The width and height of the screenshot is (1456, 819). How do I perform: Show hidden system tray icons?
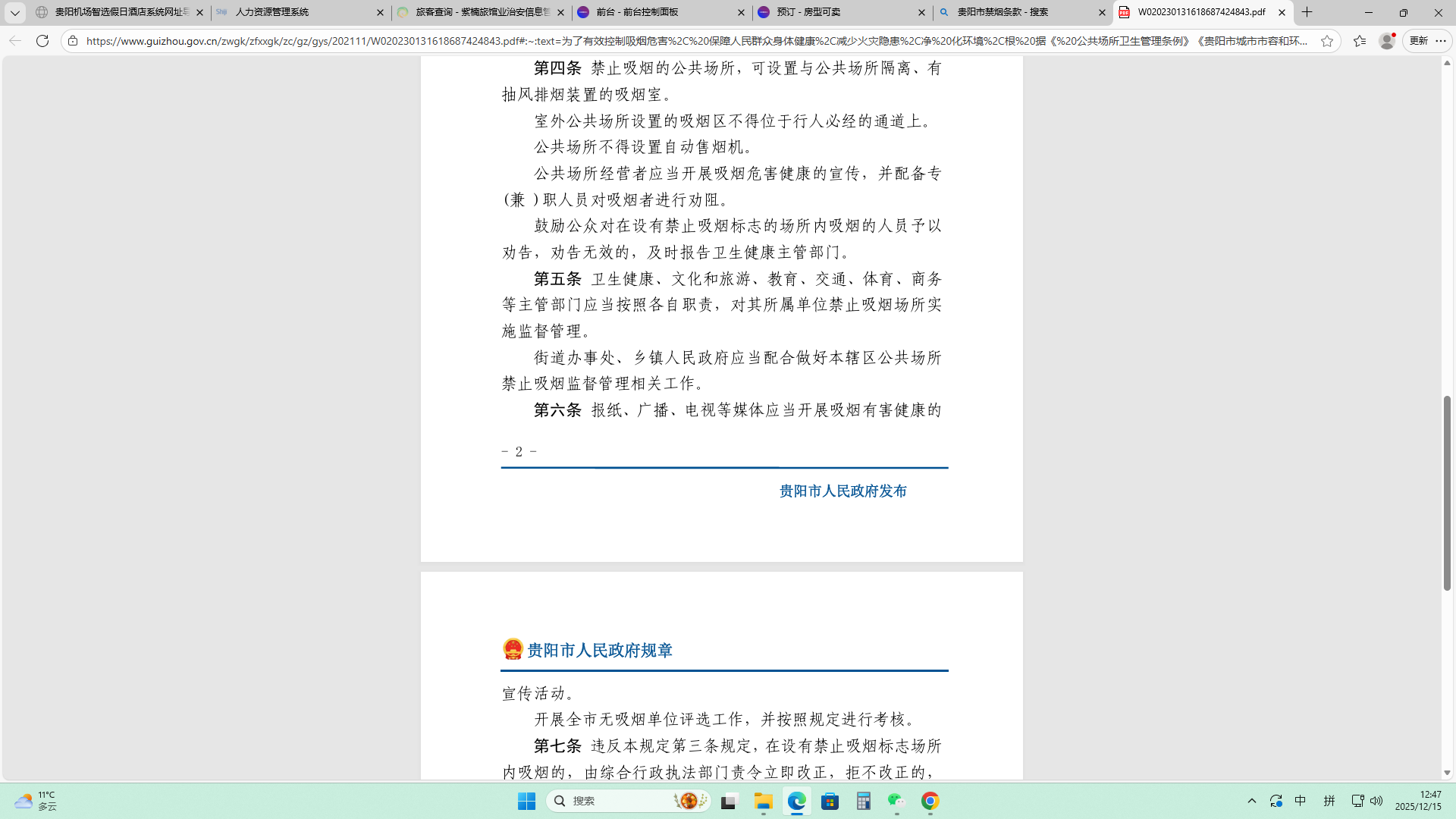pyautogui.click(x=1252, y=801)
